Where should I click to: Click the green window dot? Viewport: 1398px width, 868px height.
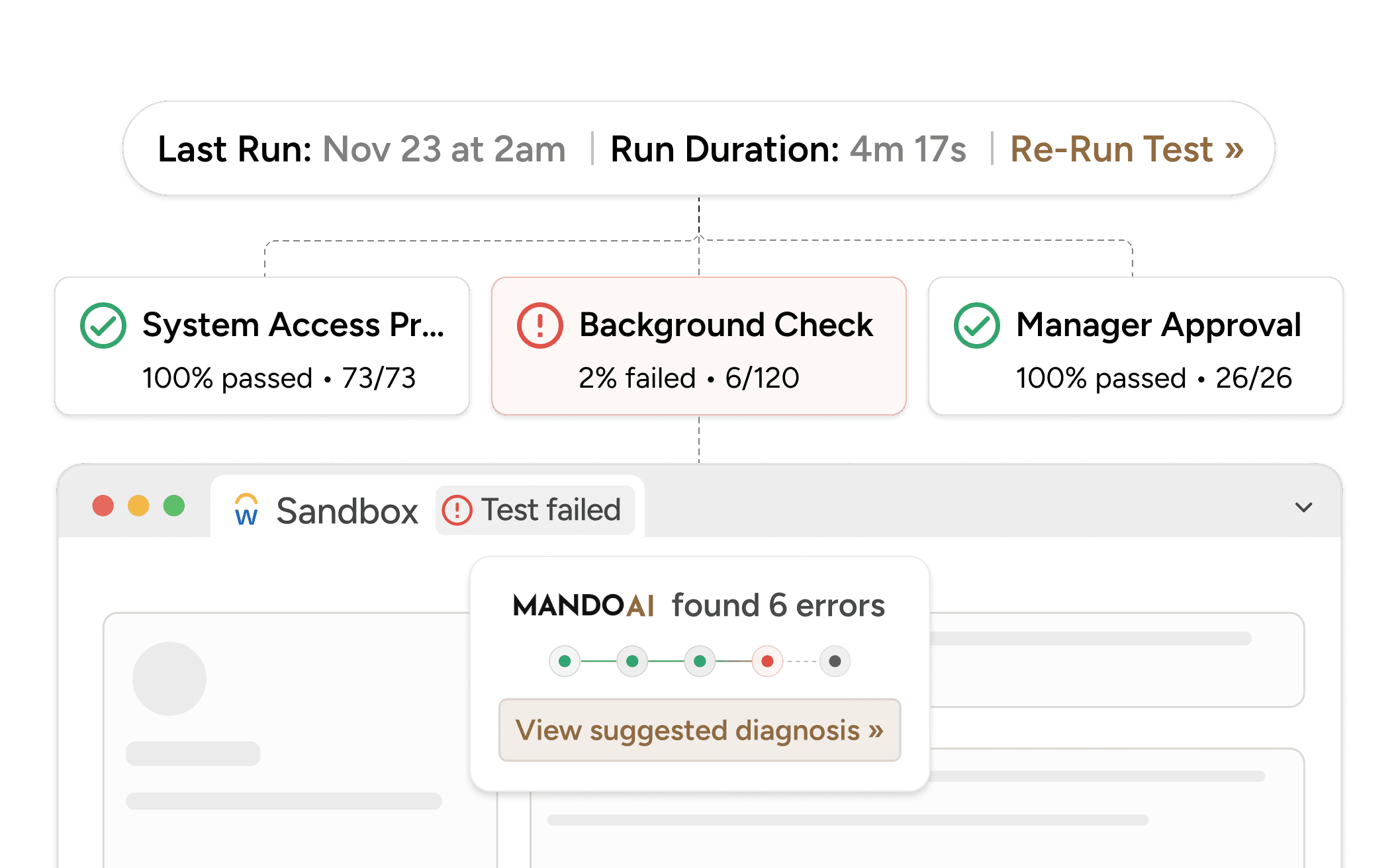pyautogui.click(x=174, y=506)
